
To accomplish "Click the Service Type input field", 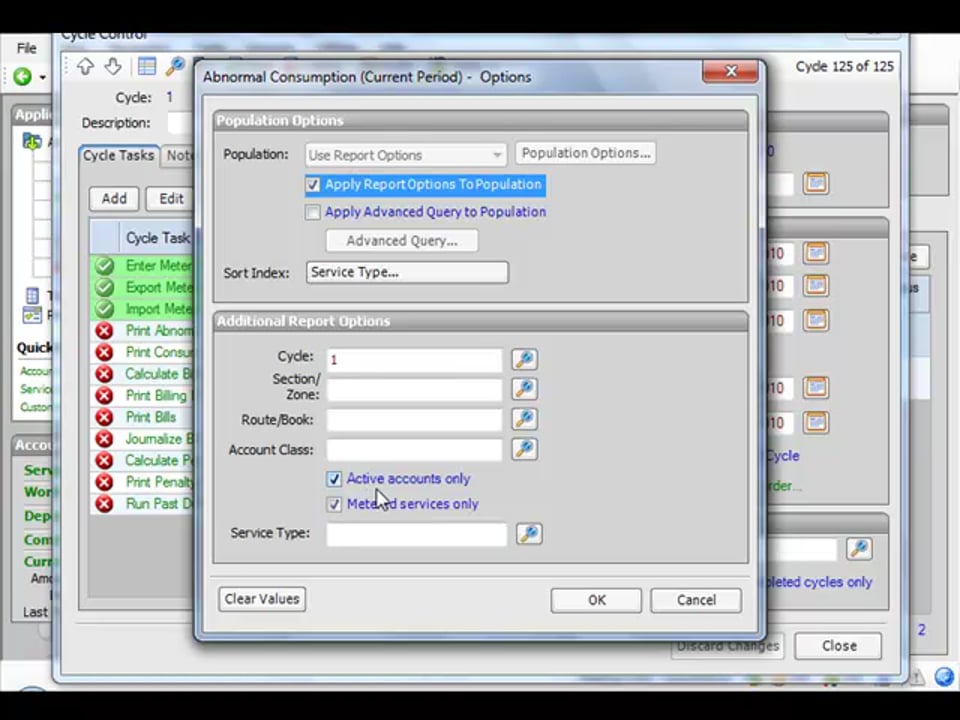I will [416, 534].
